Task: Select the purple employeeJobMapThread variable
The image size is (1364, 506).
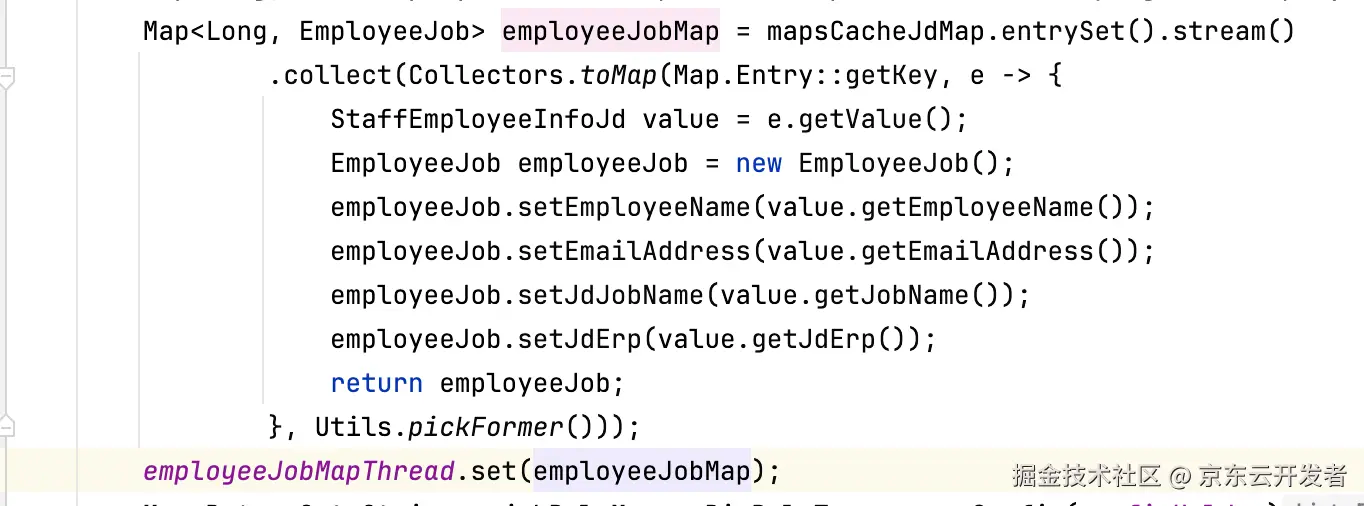Action: pyautogui.click(x=299, y=471)
